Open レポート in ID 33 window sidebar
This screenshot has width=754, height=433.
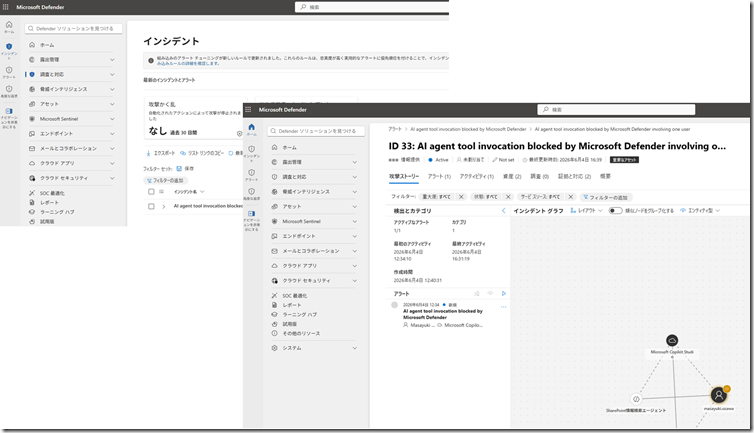[x=291, y=305]
